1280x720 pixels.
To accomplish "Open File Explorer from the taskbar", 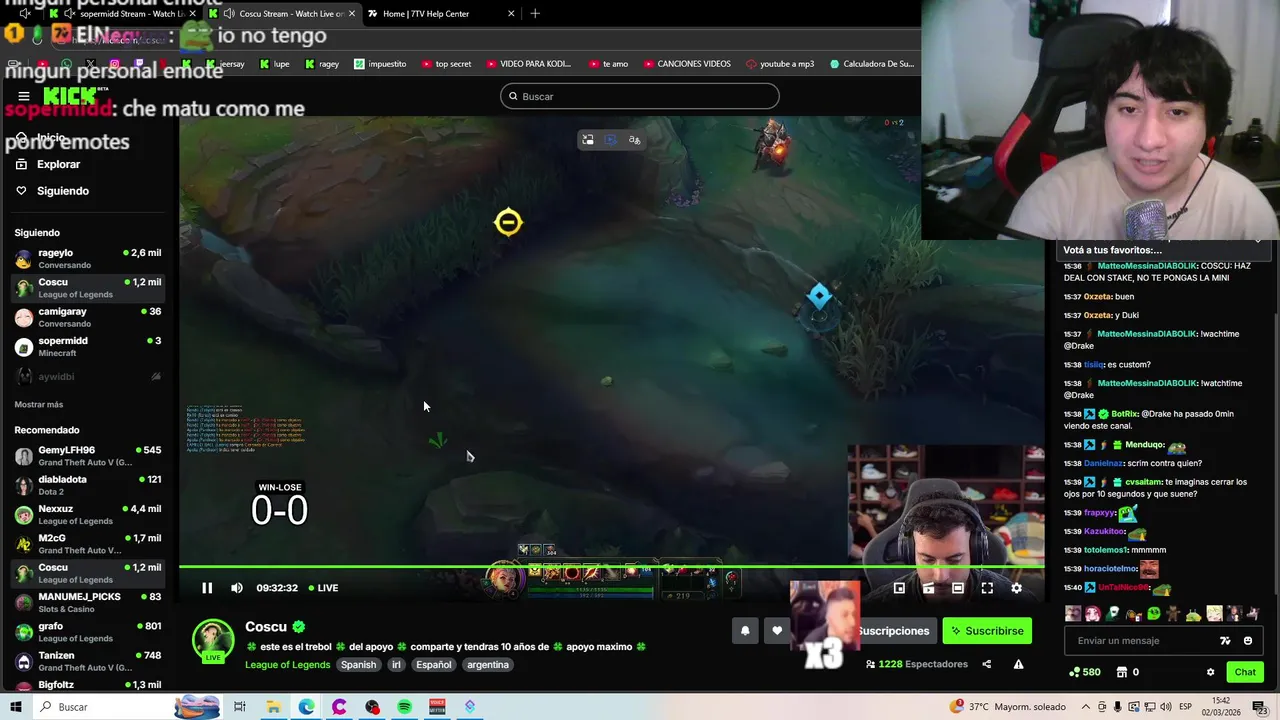I will click(x=273, y=707).
